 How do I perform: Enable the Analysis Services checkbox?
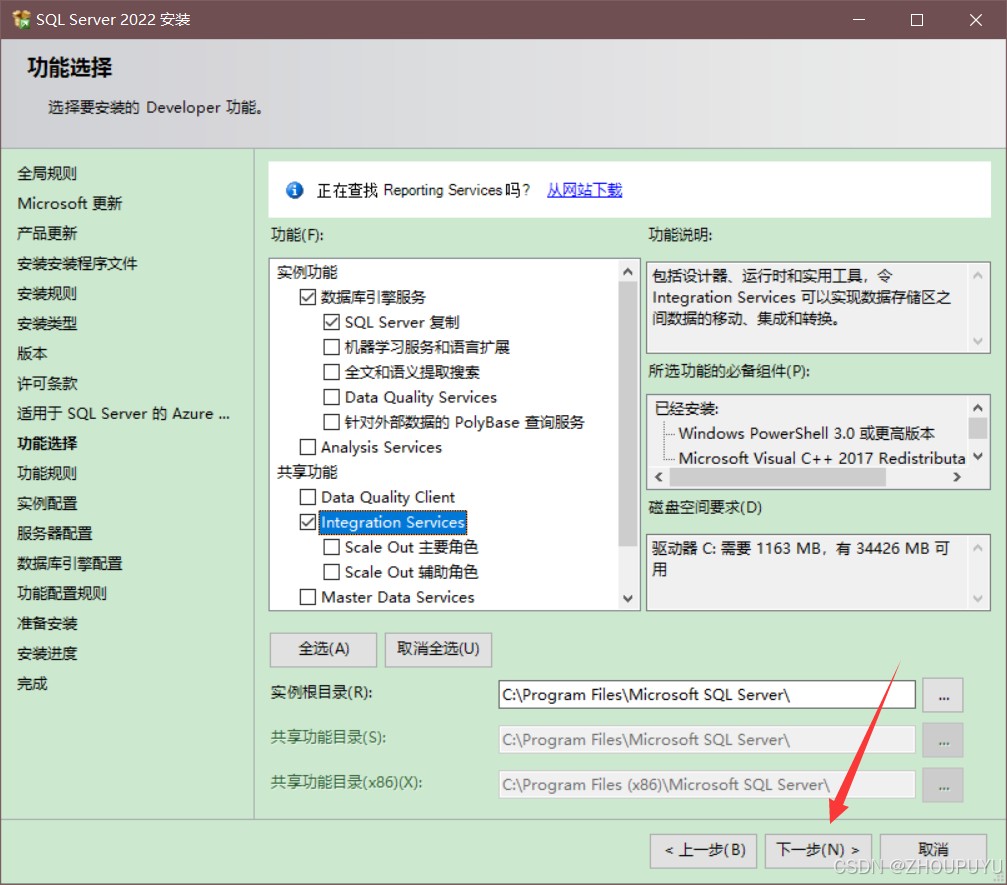pos(308,447)
